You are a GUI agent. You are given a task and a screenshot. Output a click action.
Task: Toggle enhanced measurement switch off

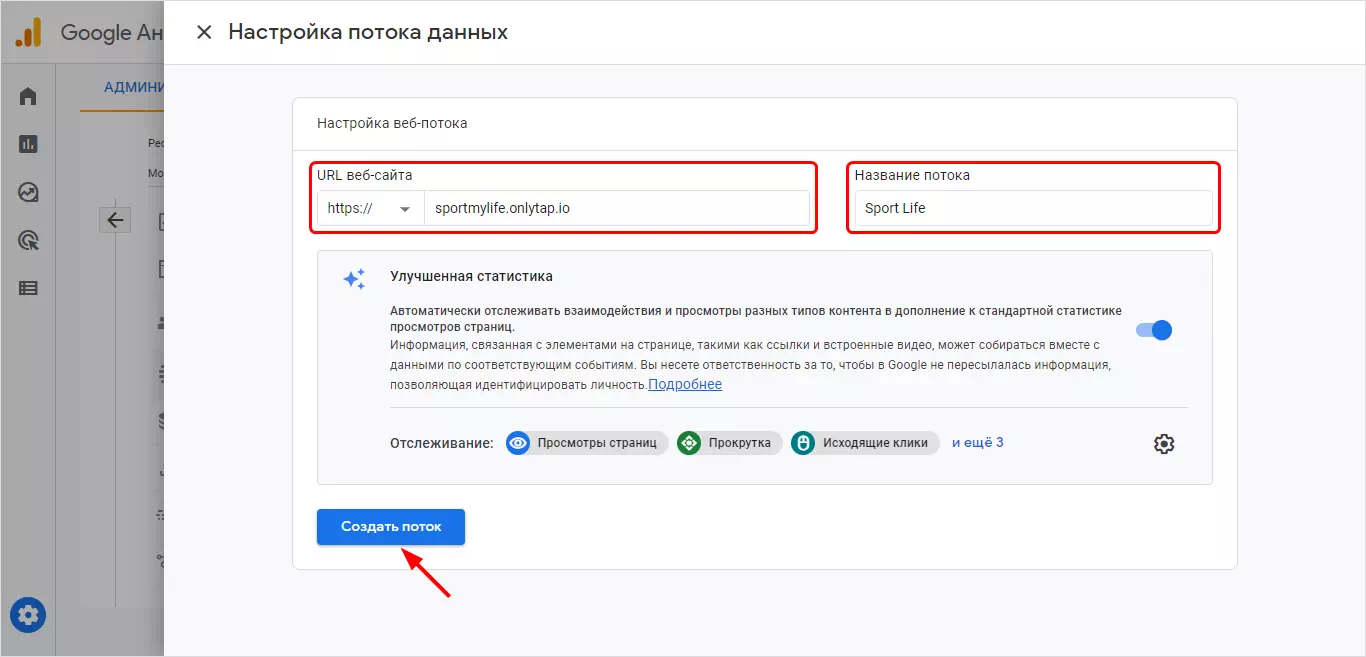pyautogui.click(x=1153, y=330)
